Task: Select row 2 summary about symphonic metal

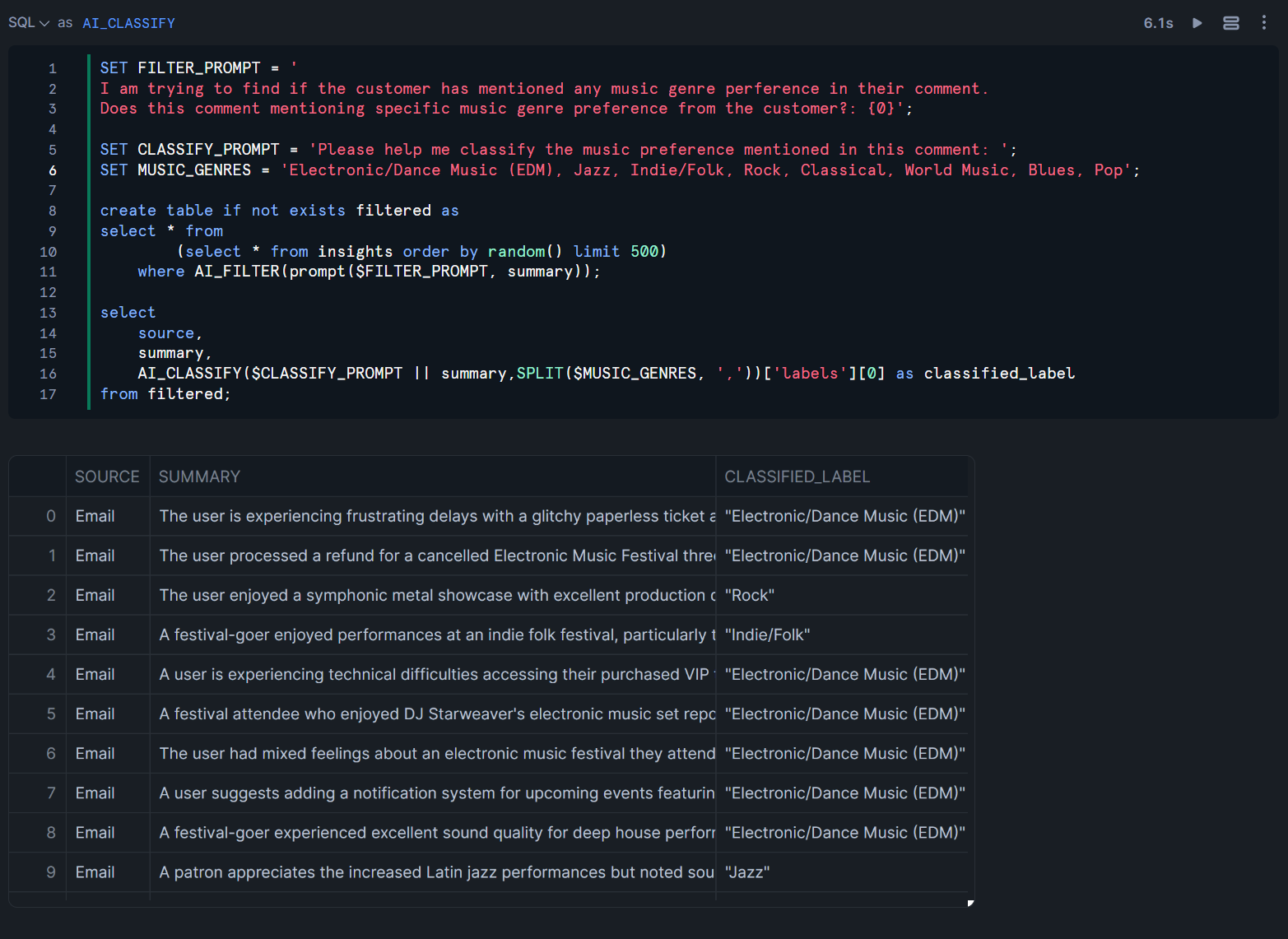Action: (433, 595)
